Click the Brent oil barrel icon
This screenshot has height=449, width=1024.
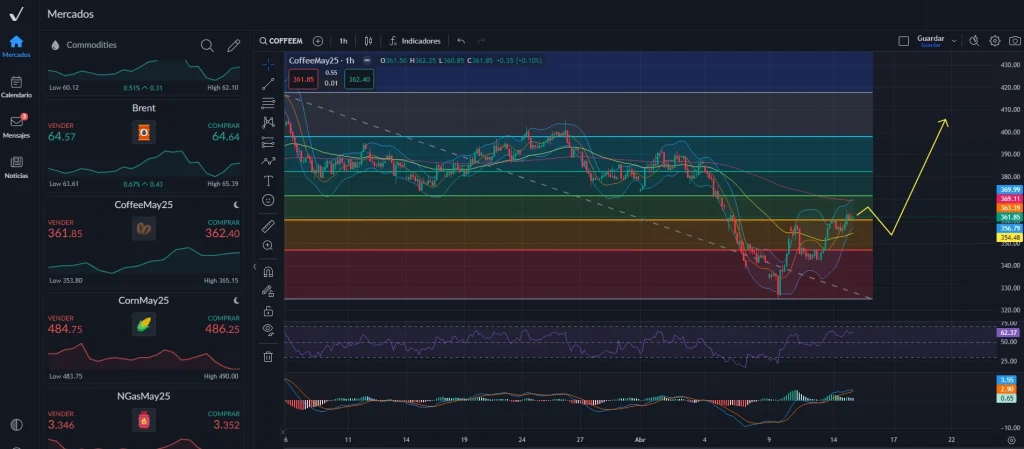click(144, 133)
